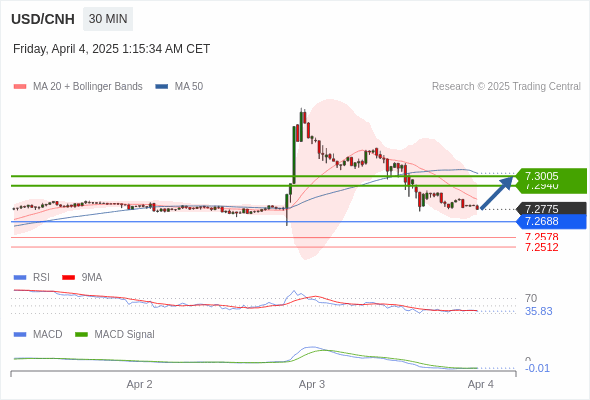Click the 7.2578 red support label
This screenshot has width=590, height=400.
tap(541, 237)
